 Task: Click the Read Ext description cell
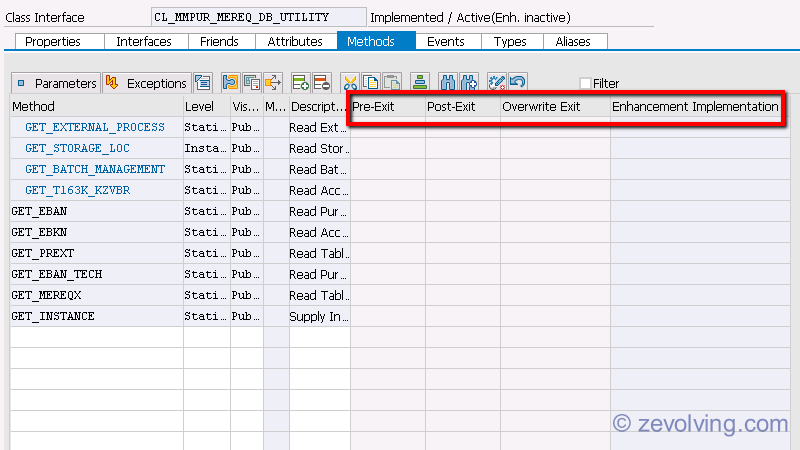point(319,127)
